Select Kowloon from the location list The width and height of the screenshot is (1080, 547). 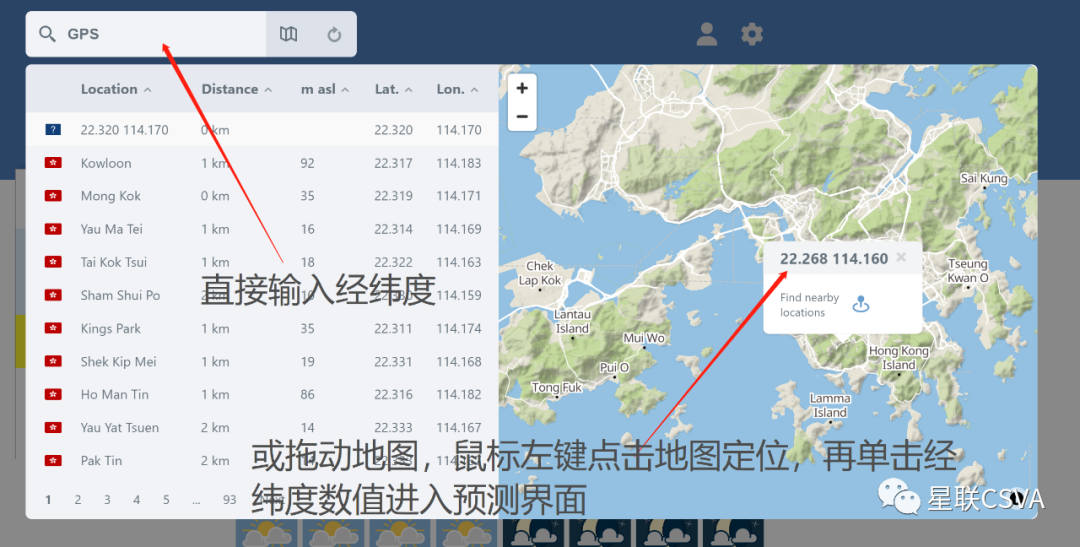point(106,163)
